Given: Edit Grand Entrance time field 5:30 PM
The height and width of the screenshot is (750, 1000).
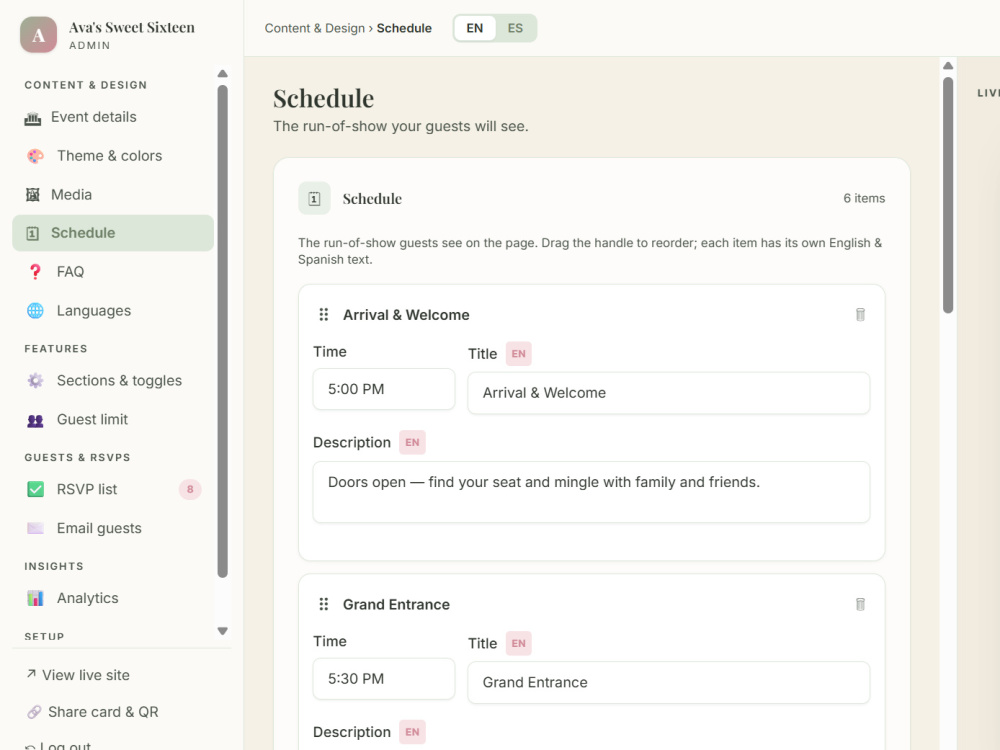Looking at the screenshot, I should coord(384,679).
